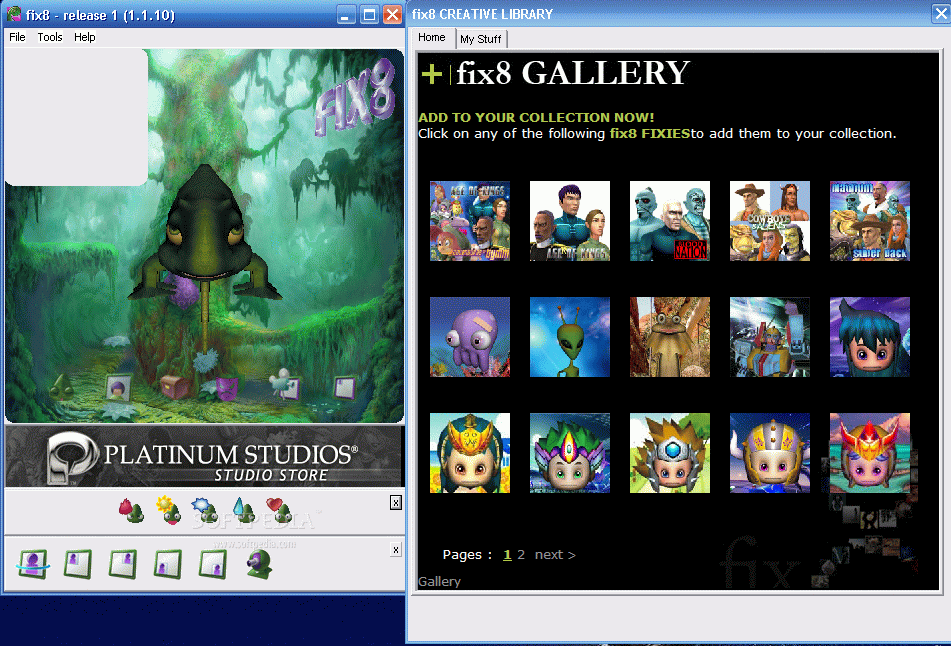Add the purple octopus fixie thumbnail
This screenshot has width=951, height=646.
(470, 337)
